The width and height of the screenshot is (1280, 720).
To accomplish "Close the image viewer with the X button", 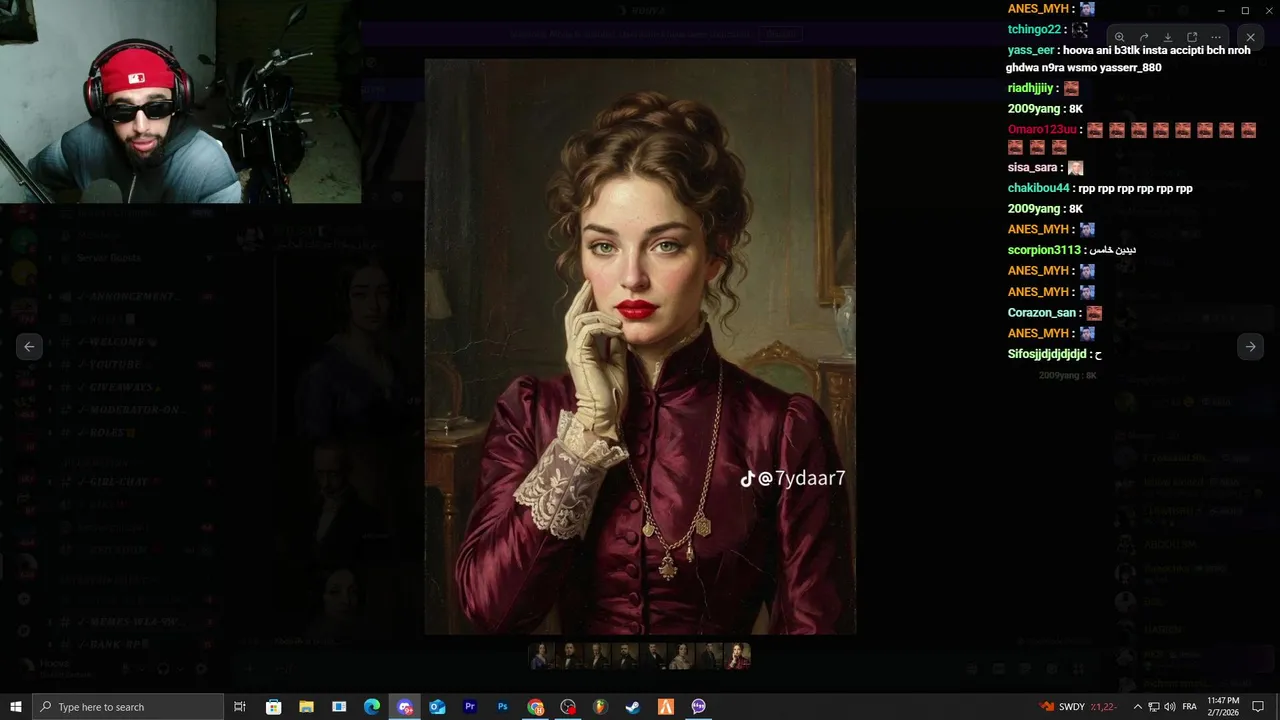I will point(1250,37).
